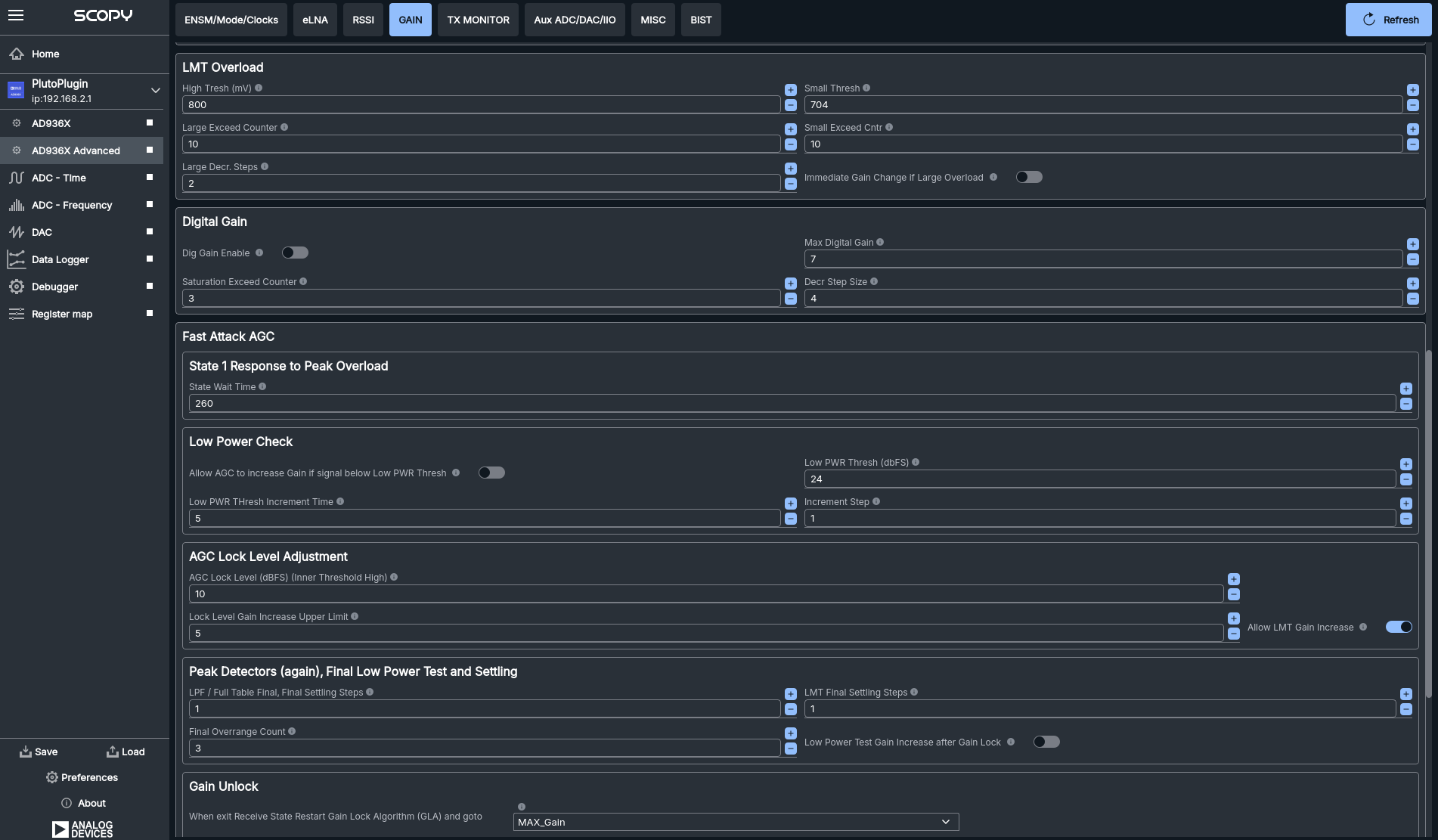The height and width of the screenshot is (840, 1438).
Task: Click info icon beside Final Overrange Count
Action: point(292,731)
